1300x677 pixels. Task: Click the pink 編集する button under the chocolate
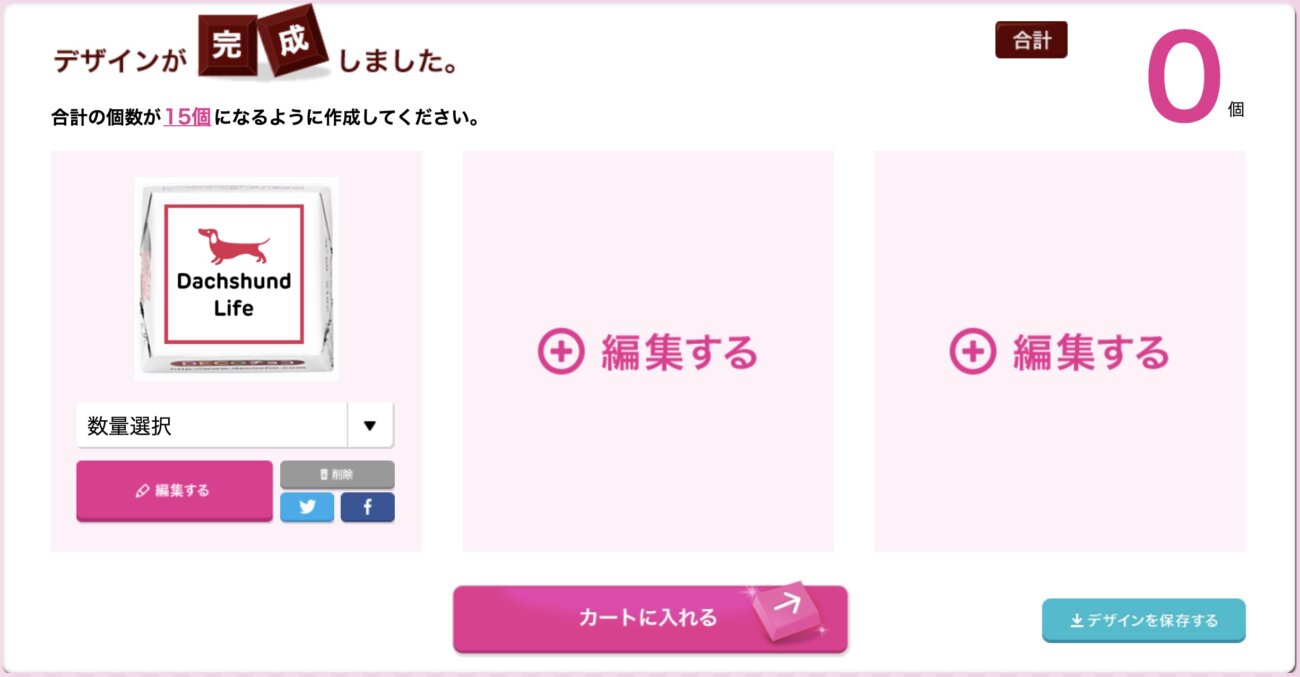[x=174, y=491]
